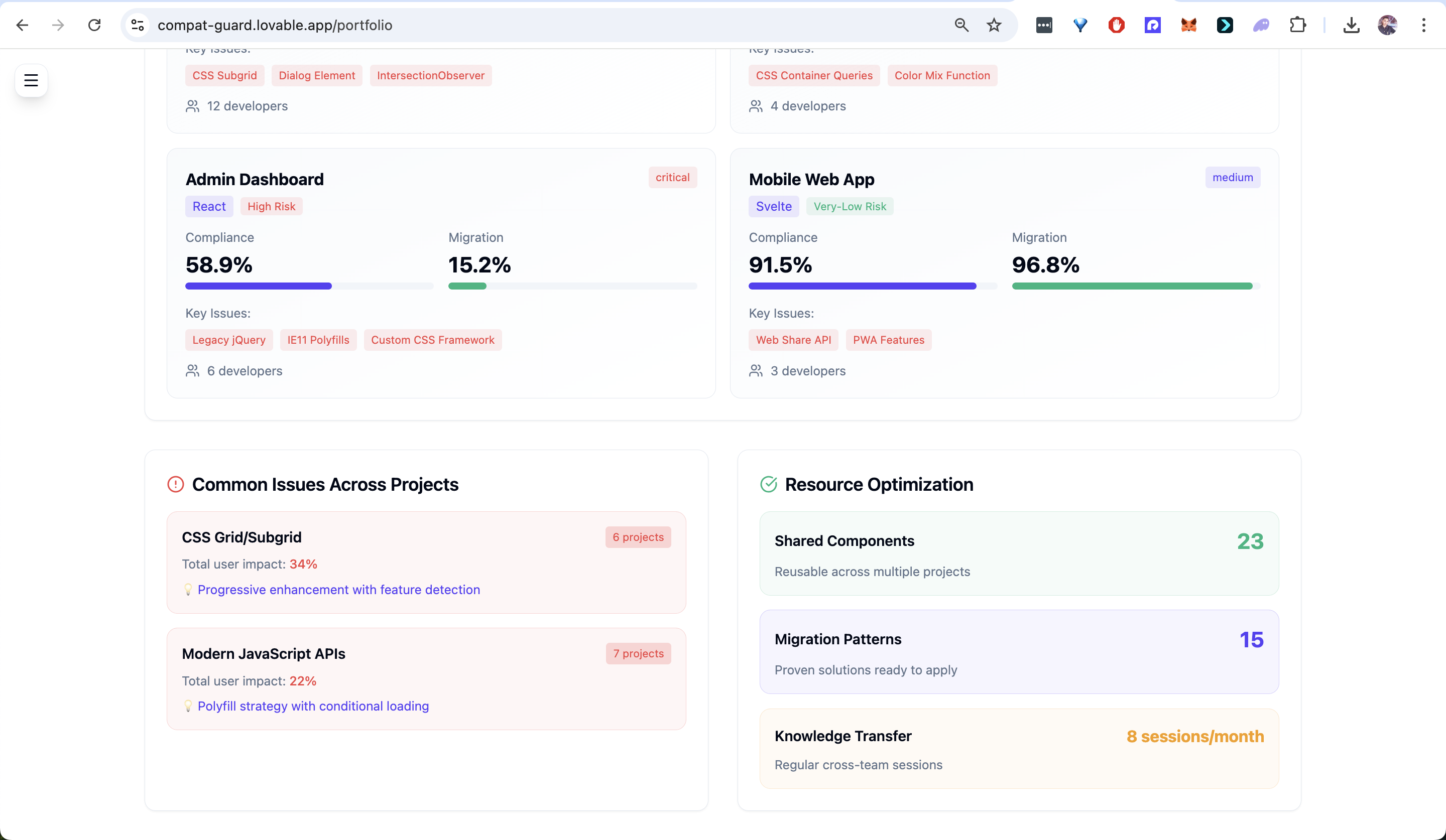Open the Chrome three-dot menu
1446x840 pixels.
[1423, 25]
